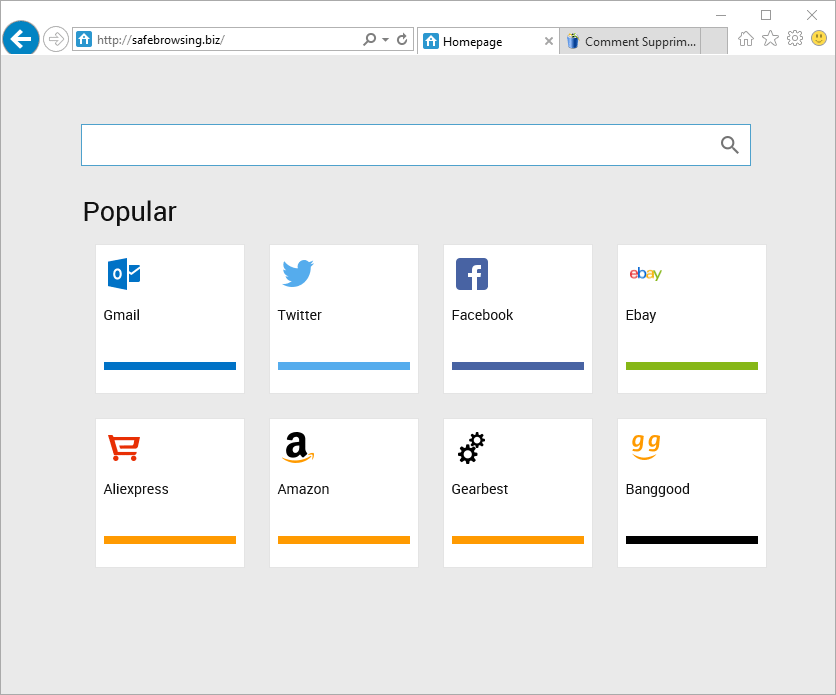Click the Facebook logo icon
The width and height of the screenshot is (836, 695).
click(x=472, y=274)
